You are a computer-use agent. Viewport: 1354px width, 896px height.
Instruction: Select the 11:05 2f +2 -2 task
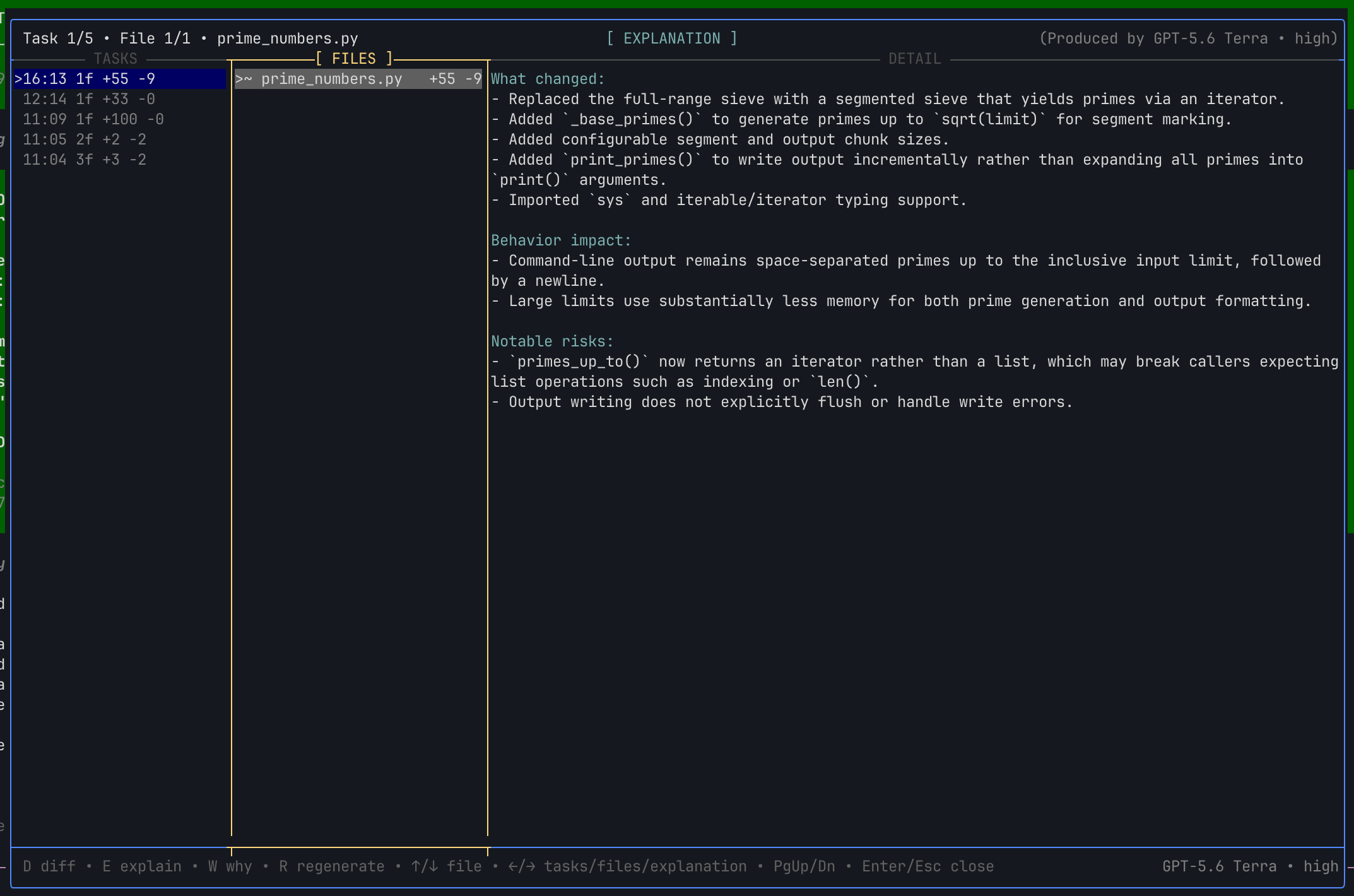click(85, 139)
